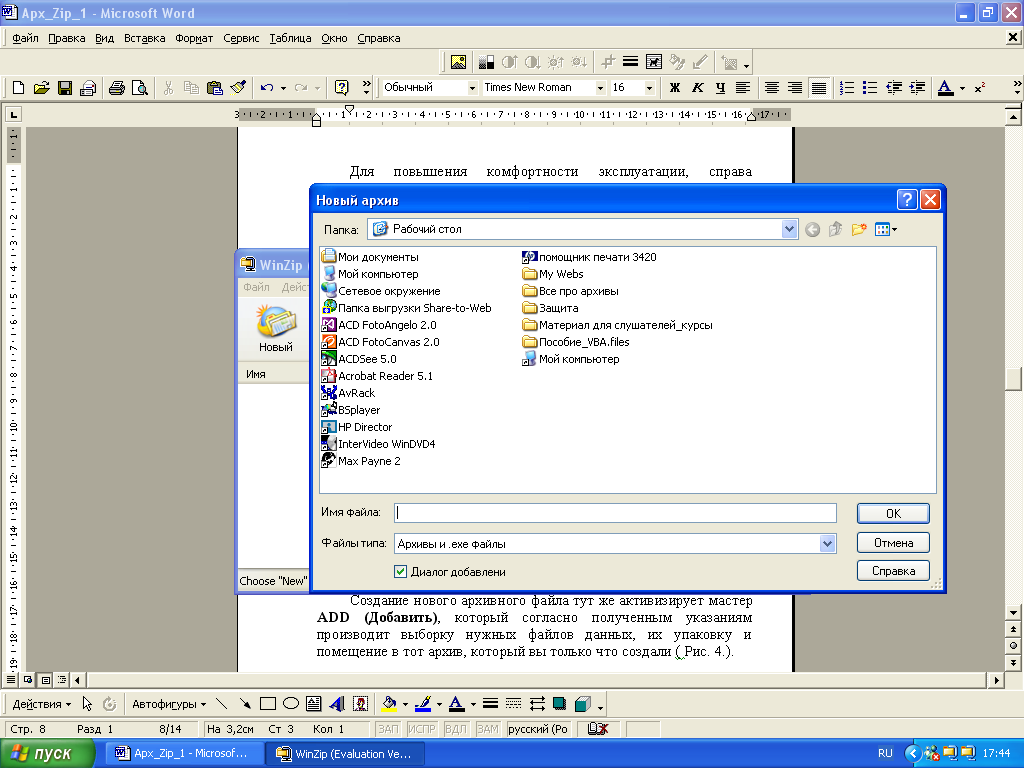This screenshot has height=768, width=1024.
Task: Undo the last action
Action: point(266,88)
